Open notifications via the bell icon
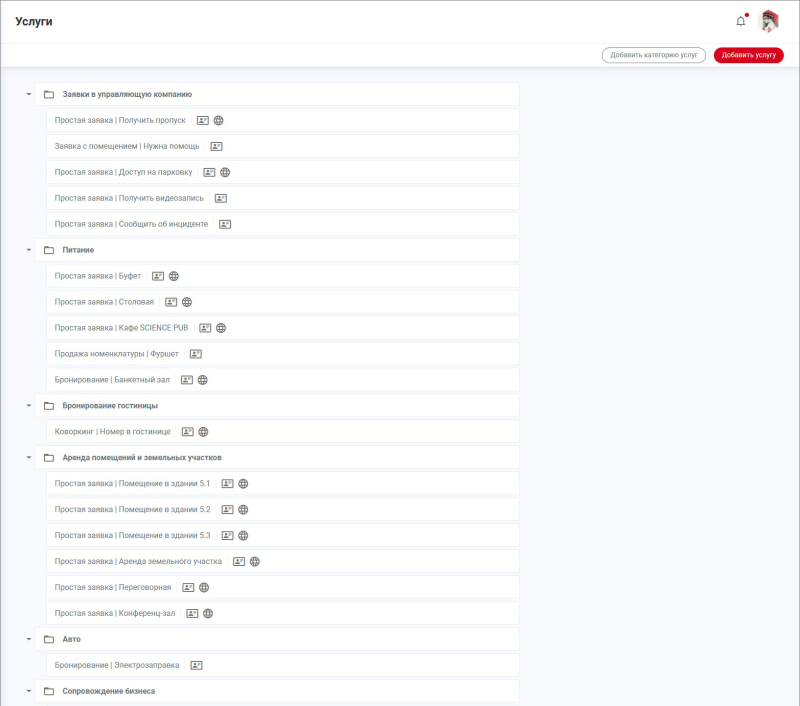Screen dimensions: 800x706 (x=740, y=19)
